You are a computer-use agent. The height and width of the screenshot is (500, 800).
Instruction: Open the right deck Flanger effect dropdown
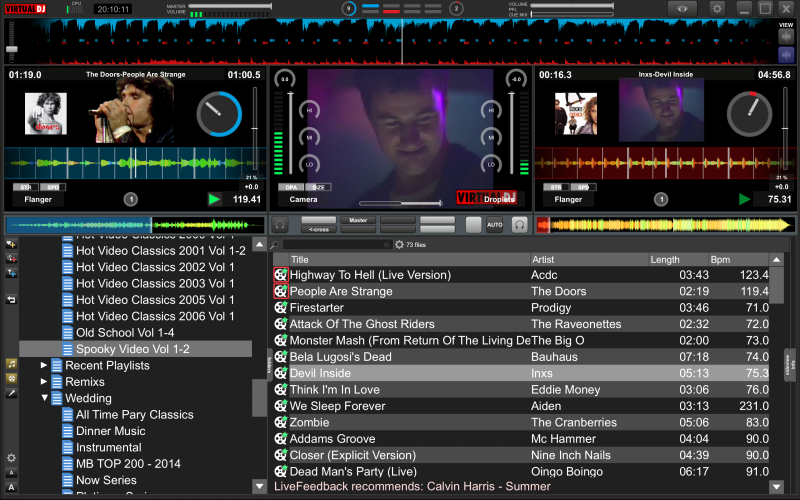point(568,199)
